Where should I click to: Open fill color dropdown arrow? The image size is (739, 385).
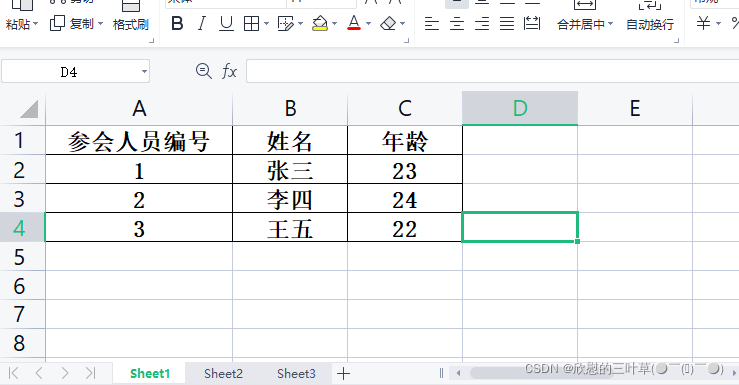(335, 24)
